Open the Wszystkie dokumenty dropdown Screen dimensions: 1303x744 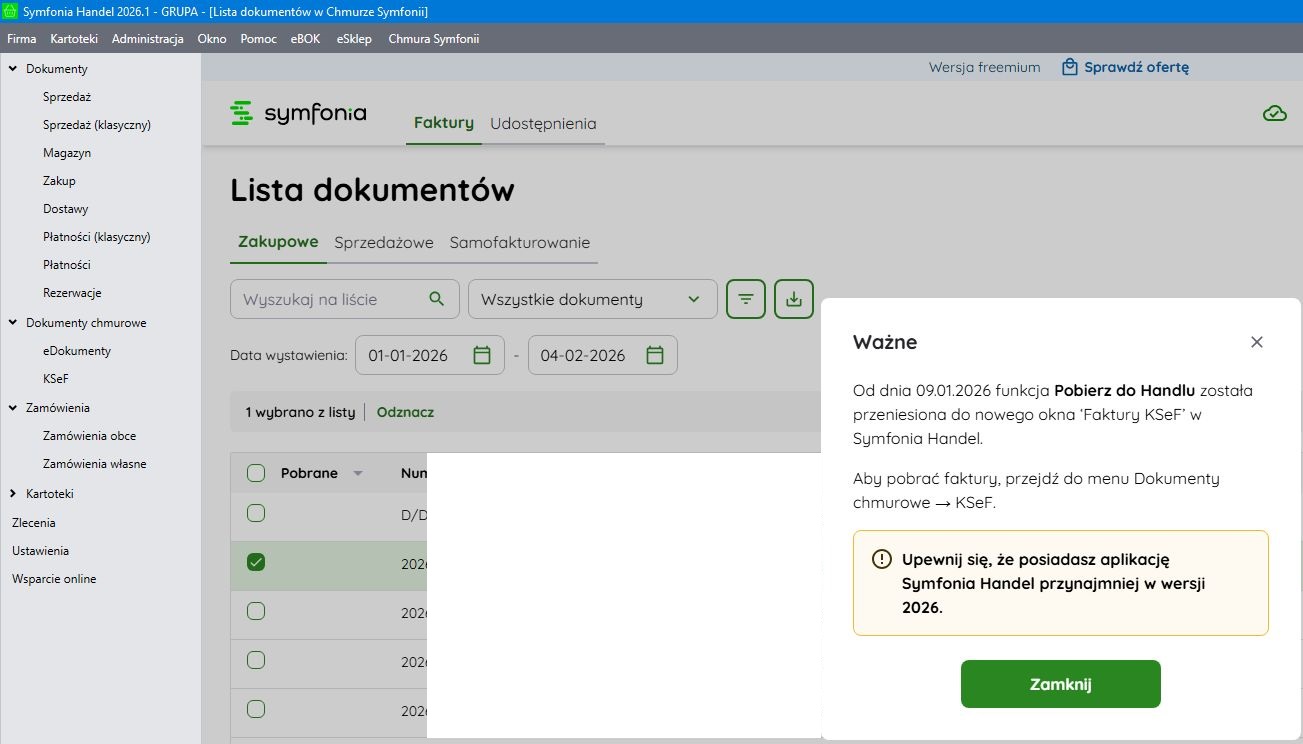tap(592, 299)
